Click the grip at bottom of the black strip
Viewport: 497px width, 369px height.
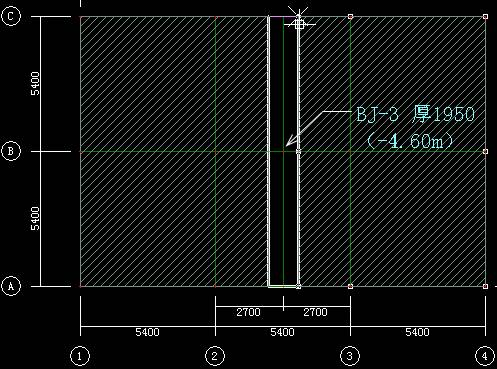coord(298,286)
